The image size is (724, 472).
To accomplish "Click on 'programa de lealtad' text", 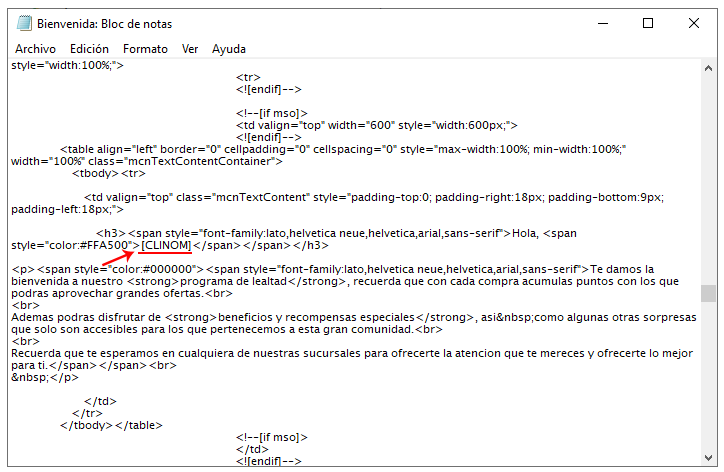I will click(233, 281).
